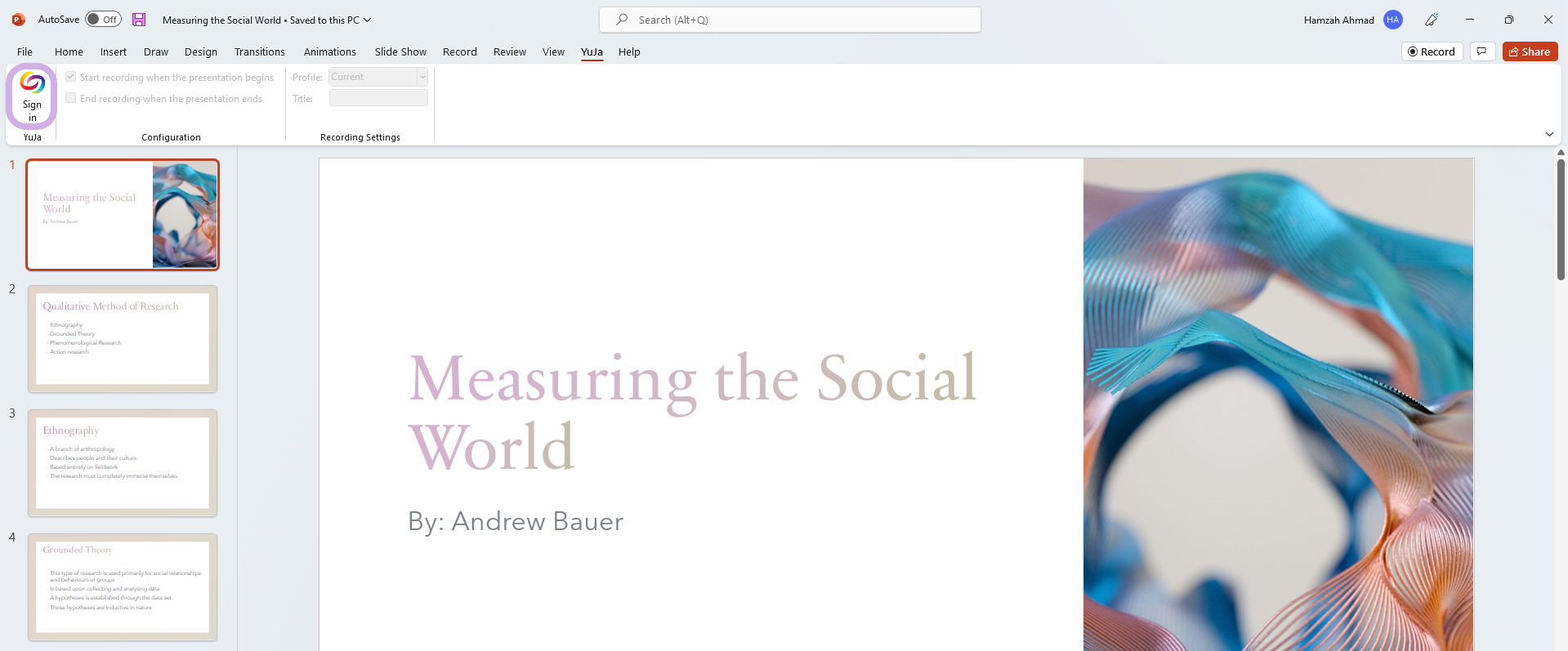Switch to the Animations tab
The height and width of the screenshot is (651, 1568).
pyautogui.click(x=329, y=51)
